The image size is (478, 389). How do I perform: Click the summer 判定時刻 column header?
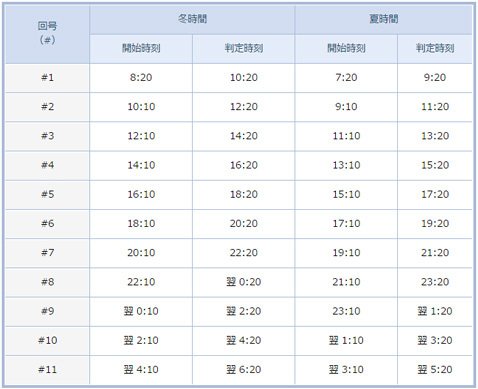[x=435, y=49]
